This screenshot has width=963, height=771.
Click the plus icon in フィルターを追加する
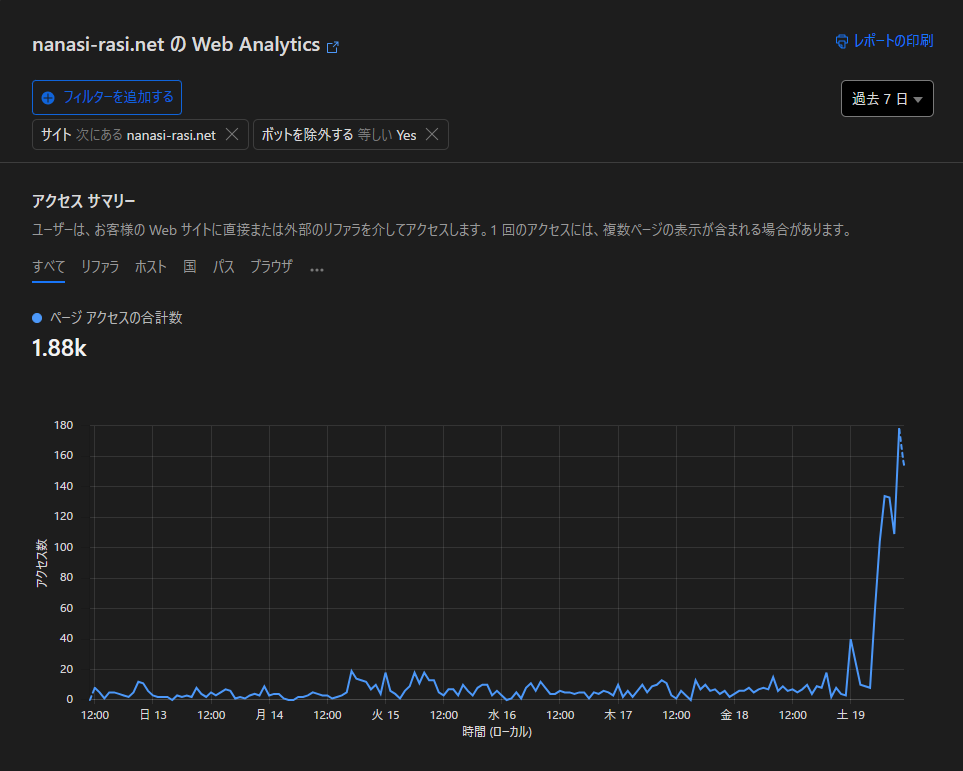click(x=48, y=98)
